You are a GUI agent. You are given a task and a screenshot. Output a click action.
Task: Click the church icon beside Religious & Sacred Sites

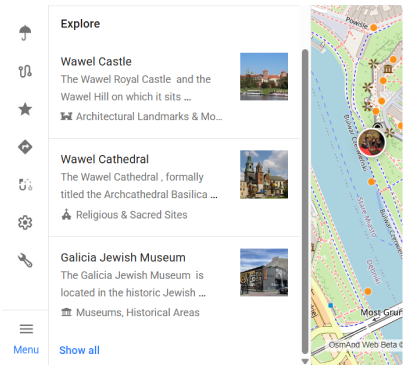[x=66, y=214]
